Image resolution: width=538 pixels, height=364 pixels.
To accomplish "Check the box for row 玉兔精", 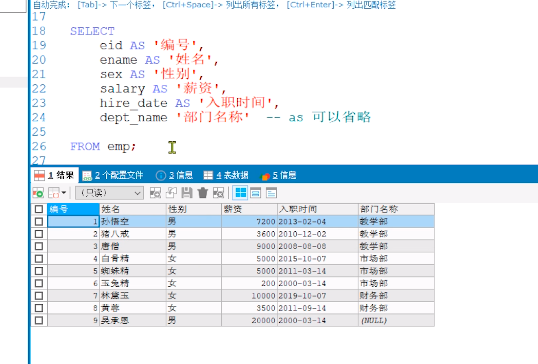I will tap(39, 283).
